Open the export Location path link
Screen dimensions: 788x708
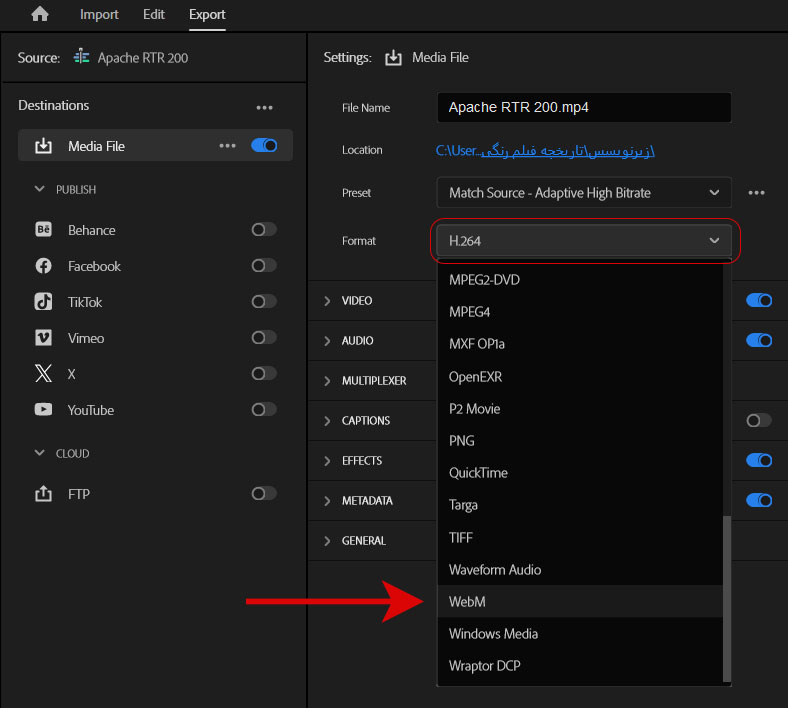point(545,150)
